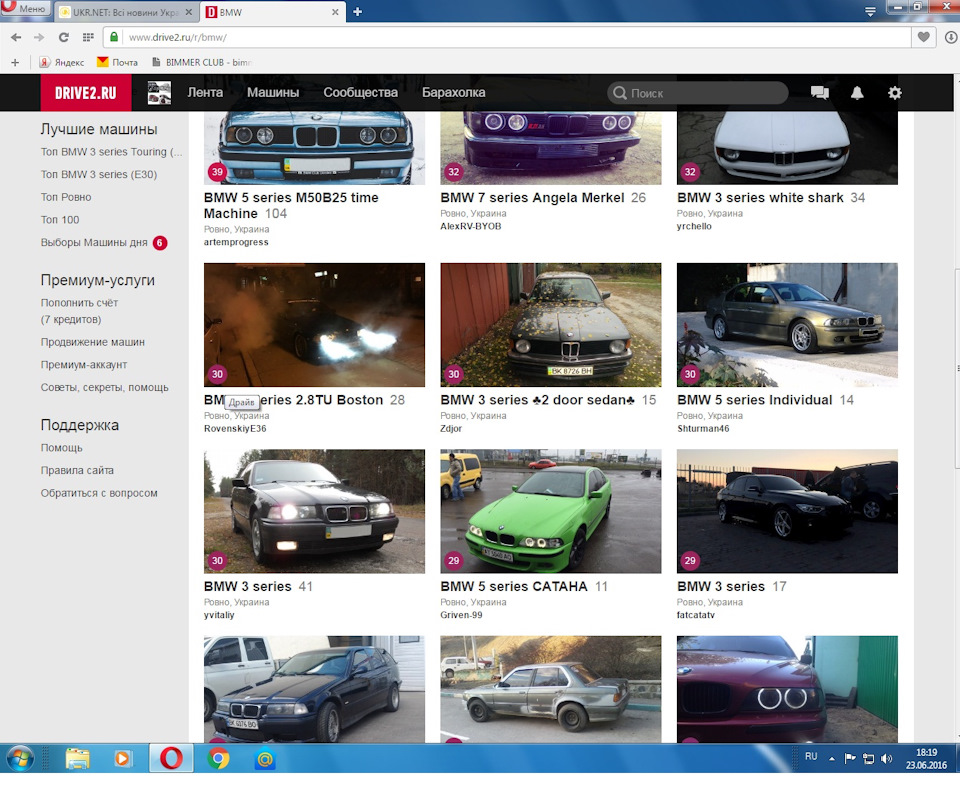Click the heart bookmark icon
Image resolution: width=960 pixels, height=810 pixels.
(x=923, y=37)
